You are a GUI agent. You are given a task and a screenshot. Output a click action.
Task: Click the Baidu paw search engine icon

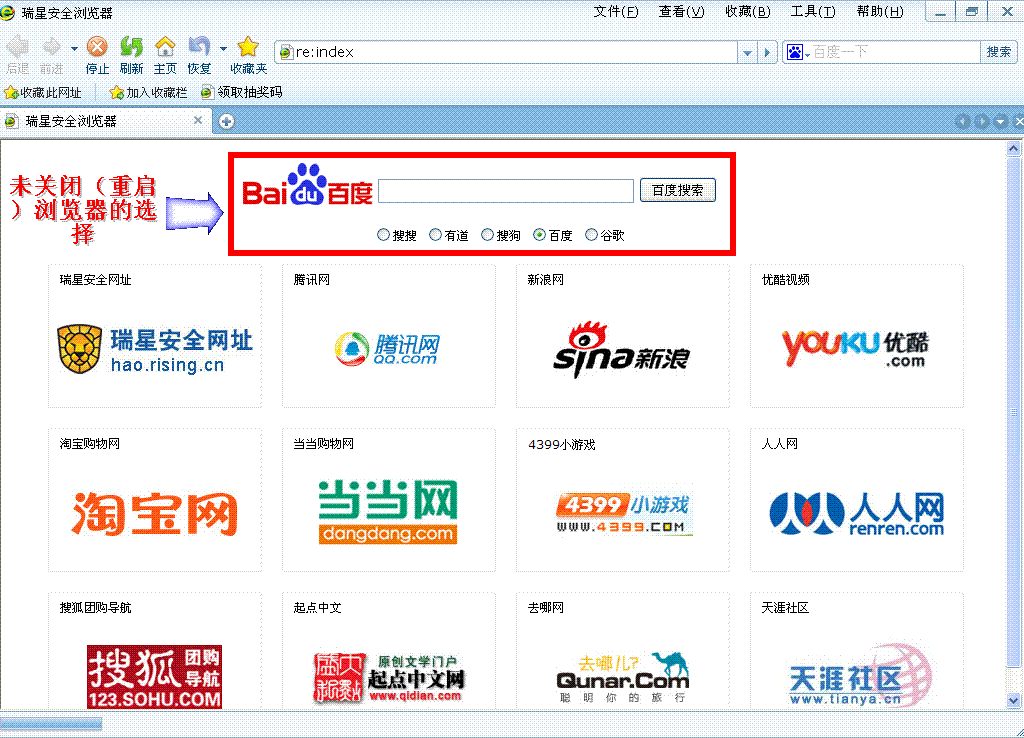click(795, 52)
